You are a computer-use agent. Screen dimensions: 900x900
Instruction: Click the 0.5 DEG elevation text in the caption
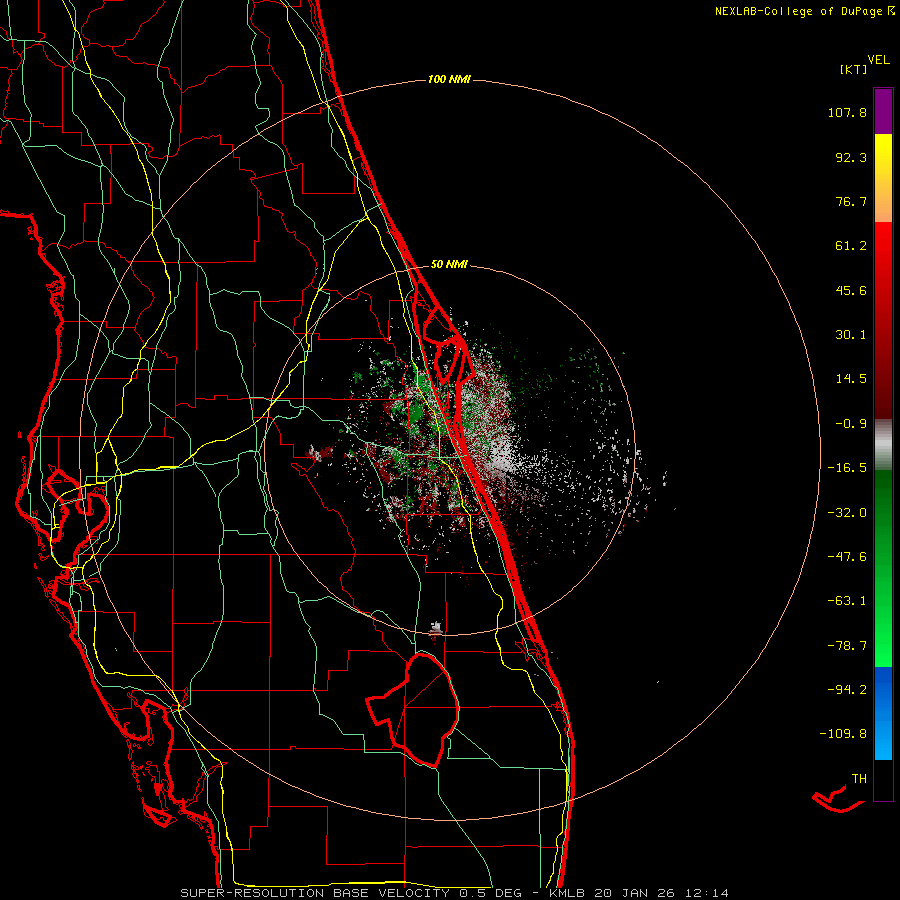490,893
